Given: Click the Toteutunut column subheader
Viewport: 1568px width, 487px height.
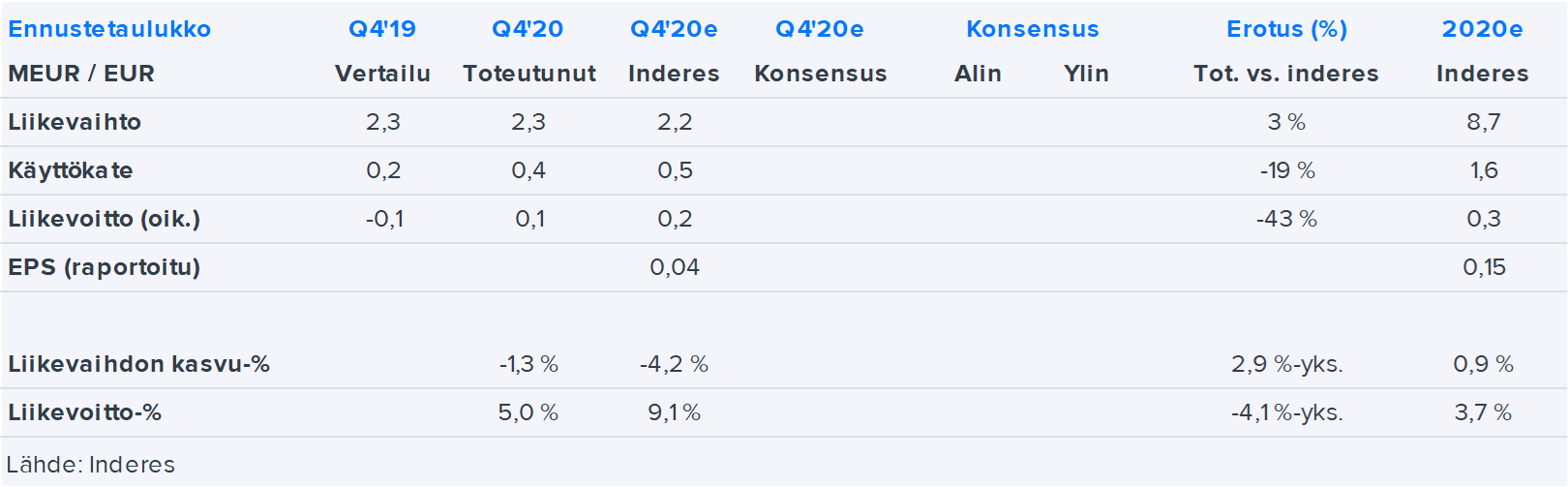Looking at the screenshot, I should coord(528,74).
